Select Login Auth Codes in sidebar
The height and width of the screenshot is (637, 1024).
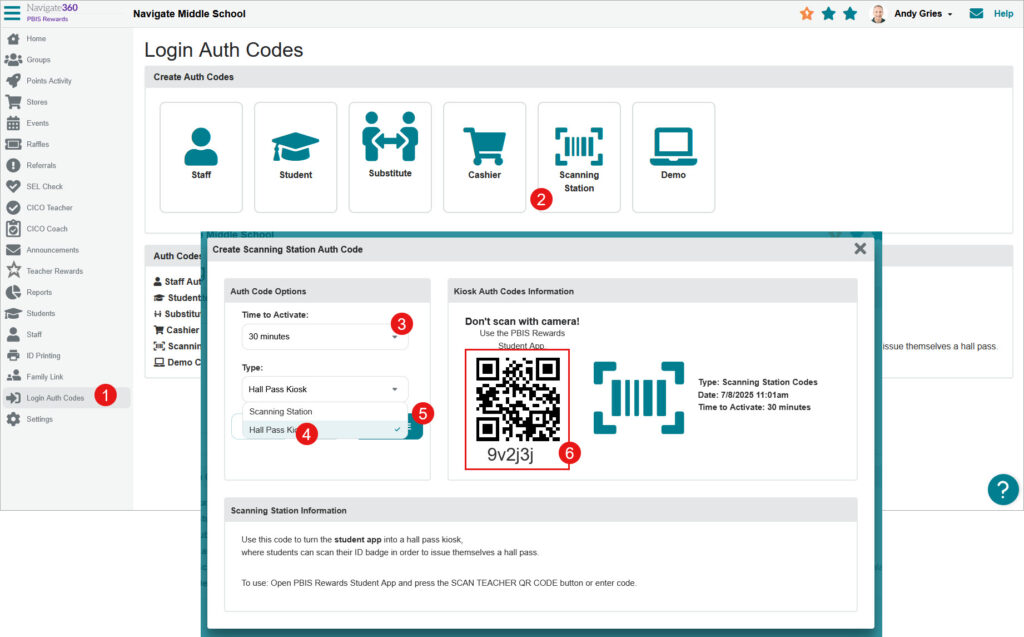[x=65, y=398]
